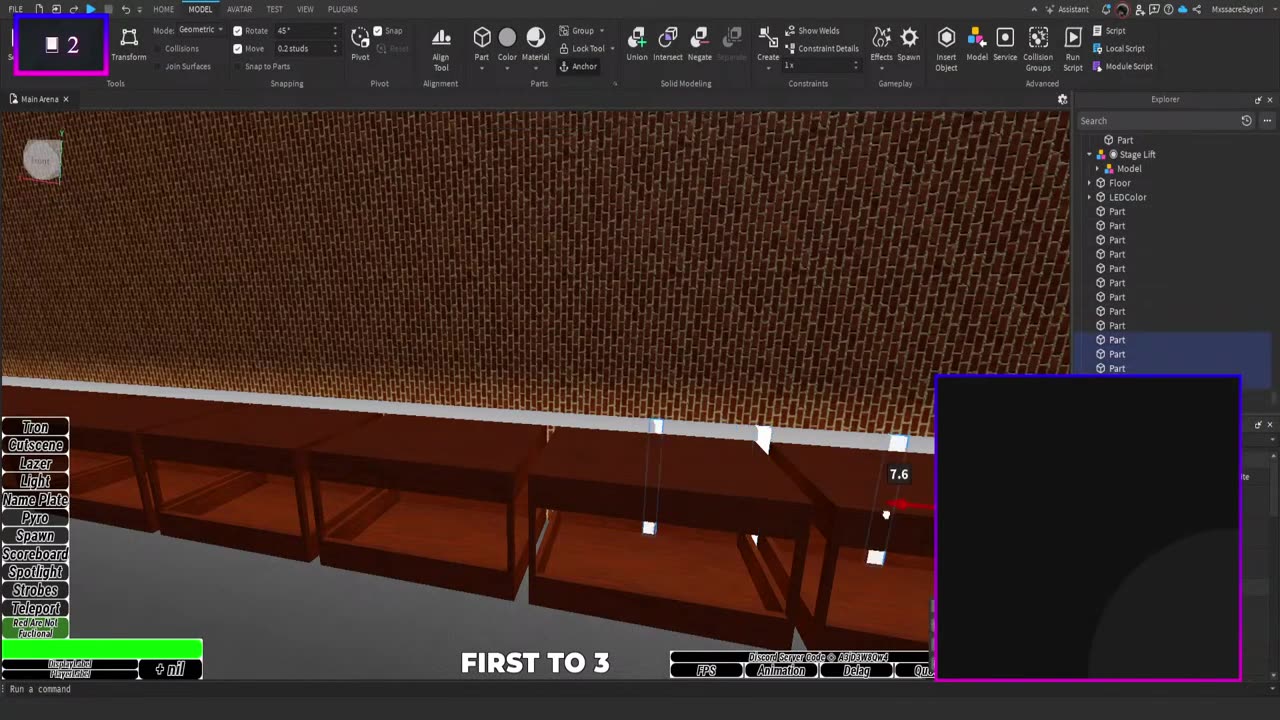Image resolution: width=1280 pixels, height=720 pixels.
Task: Open the Insert Object dialog
Action: [946, 49]
